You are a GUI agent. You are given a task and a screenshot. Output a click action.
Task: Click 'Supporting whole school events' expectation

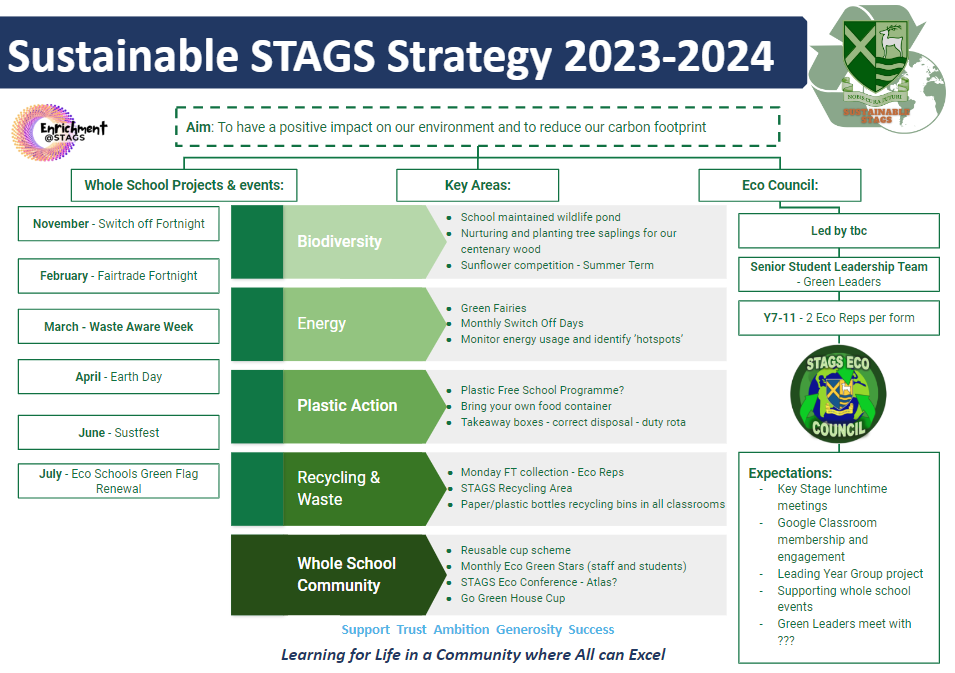844,599
